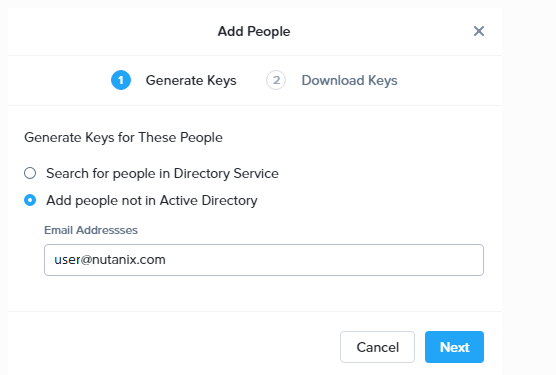Click the user@nutanix.com text in the email field

coord(110,260)
